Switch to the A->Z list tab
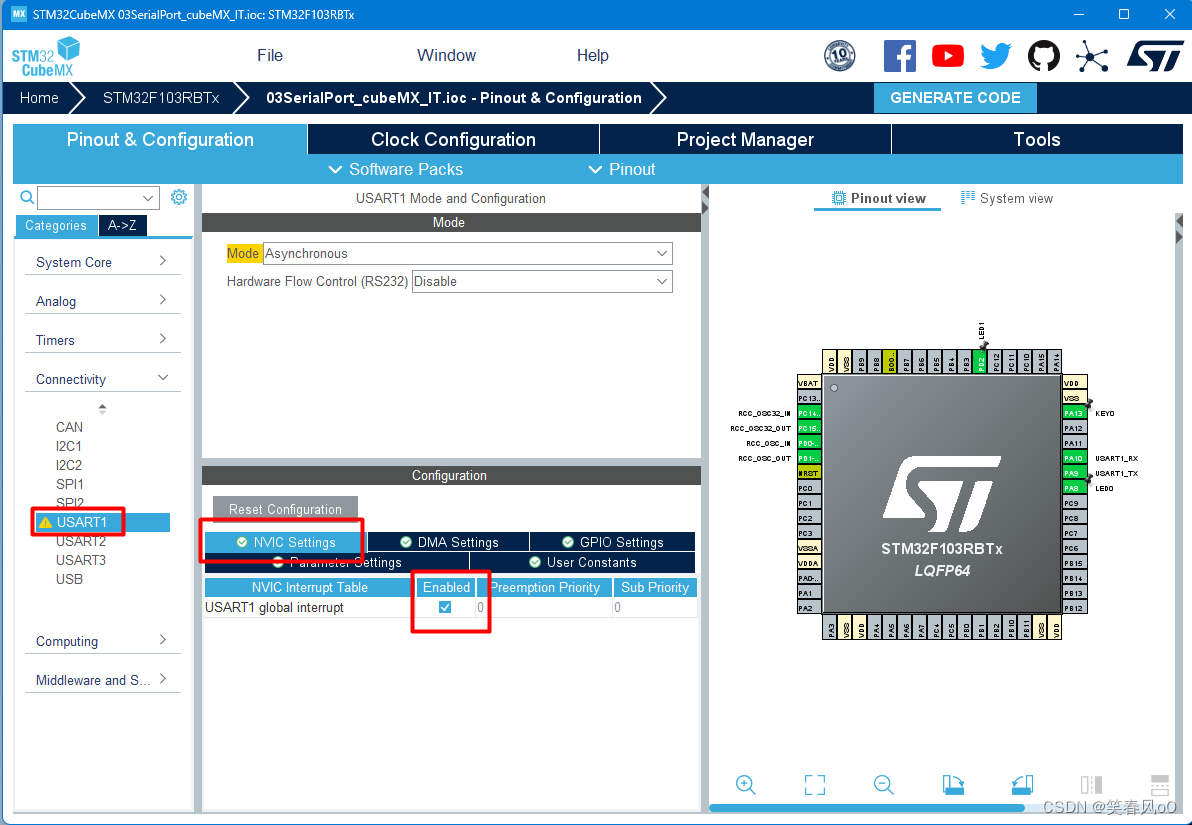Image resolution: width=1192 pixels, height=825 pixels. coord(122,225)
